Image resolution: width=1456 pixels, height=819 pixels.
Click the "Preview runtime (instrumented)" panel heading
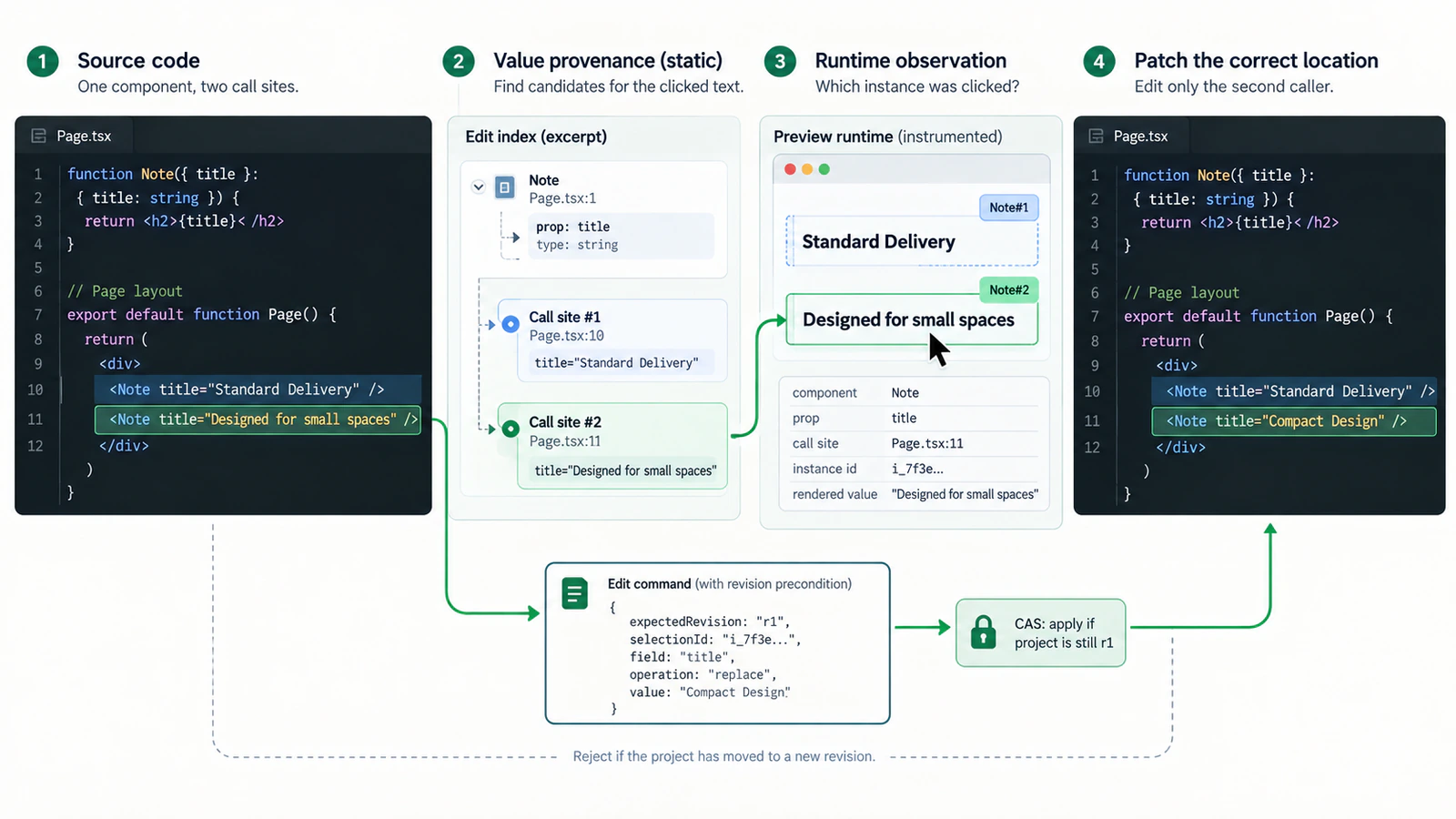(887, 136)
